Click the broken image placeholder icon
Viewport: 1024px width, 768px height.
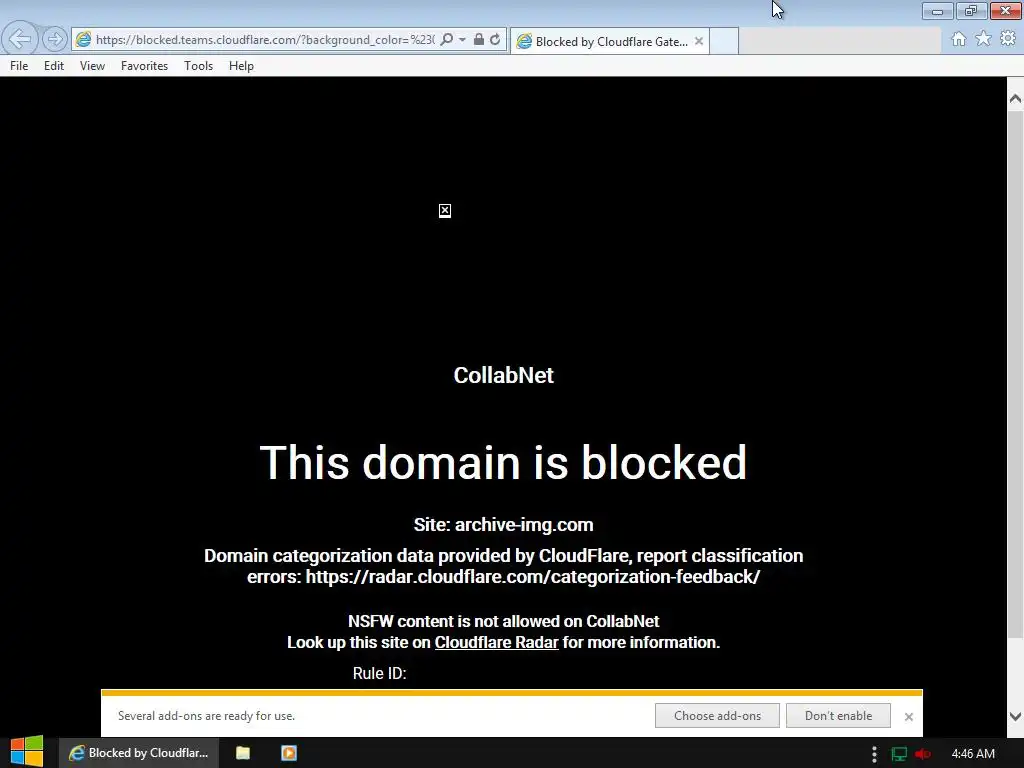(x=445, y=210)
